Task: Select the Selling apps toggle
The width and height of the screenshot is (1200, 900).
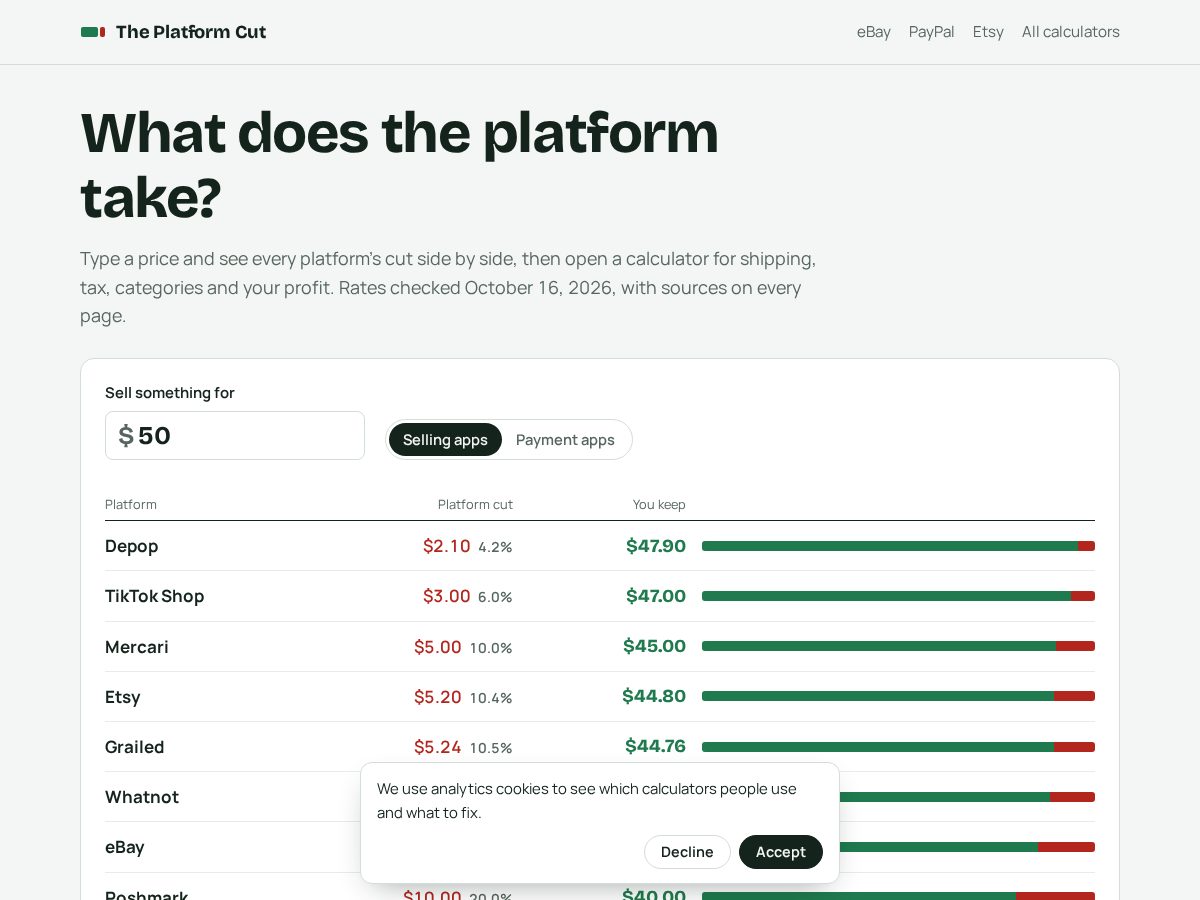Action: coord(445,440)
